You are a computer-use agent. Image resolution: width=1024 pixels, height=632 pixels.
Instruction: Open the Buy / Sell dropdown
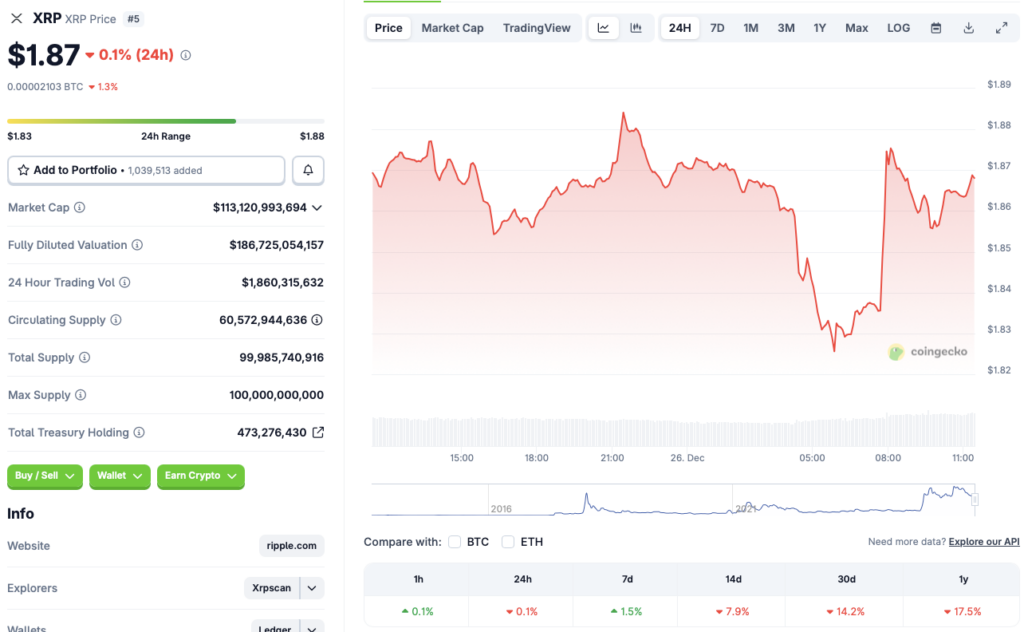pos(44,477)
